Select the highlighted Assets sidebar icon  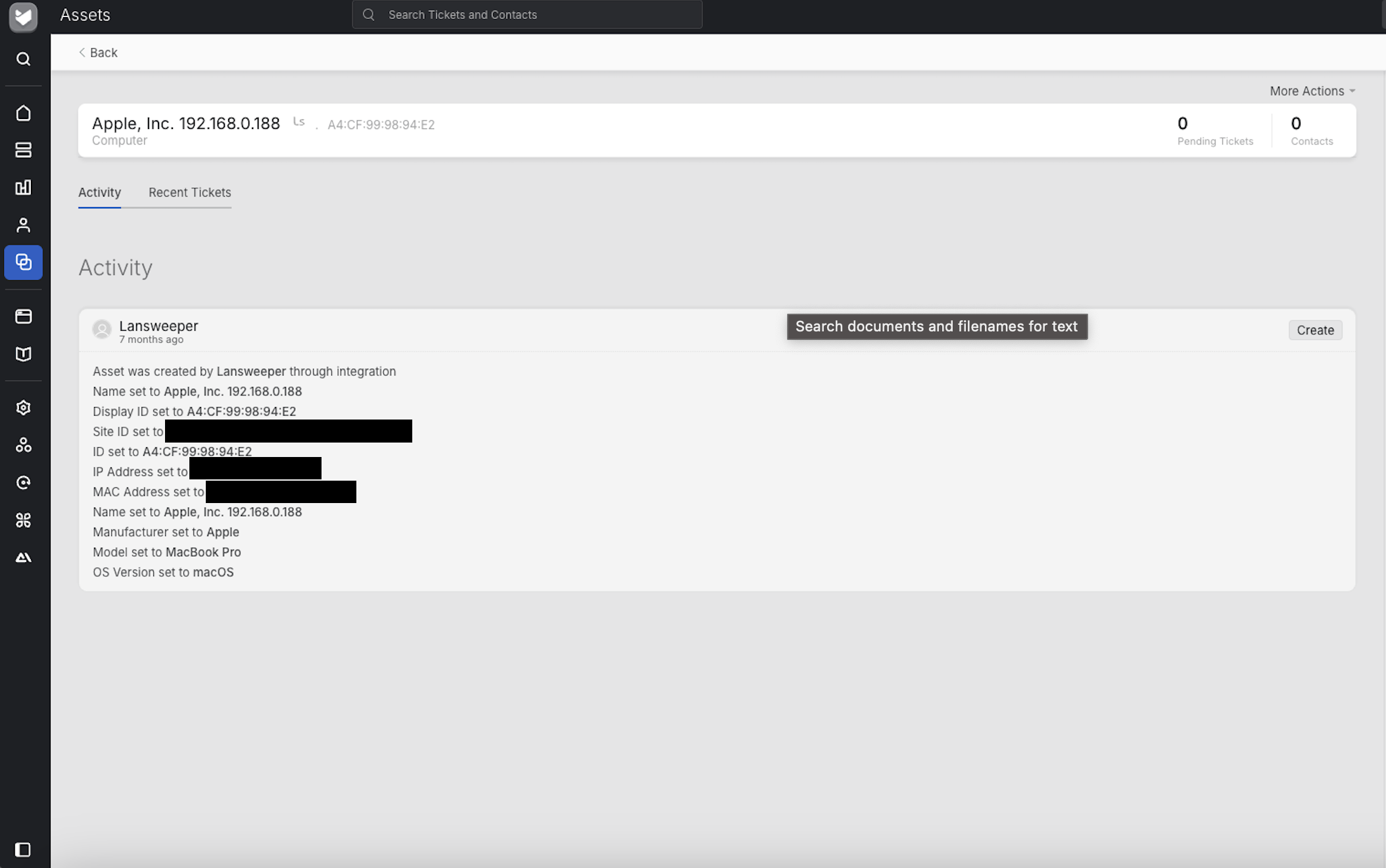23,262
